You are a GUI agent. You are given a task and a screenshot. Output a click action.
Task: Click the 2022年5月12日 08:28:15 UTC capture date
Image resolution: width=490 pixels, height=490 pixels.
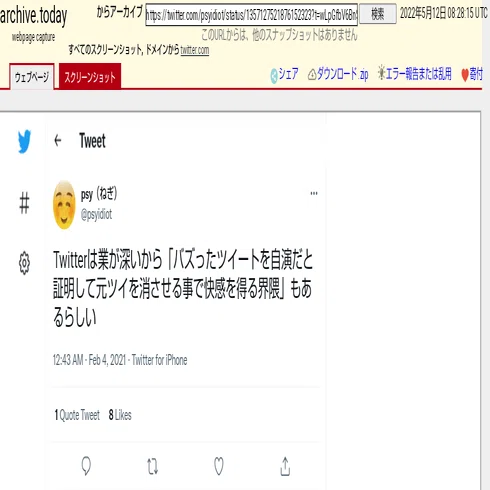(x=444, y=13)
